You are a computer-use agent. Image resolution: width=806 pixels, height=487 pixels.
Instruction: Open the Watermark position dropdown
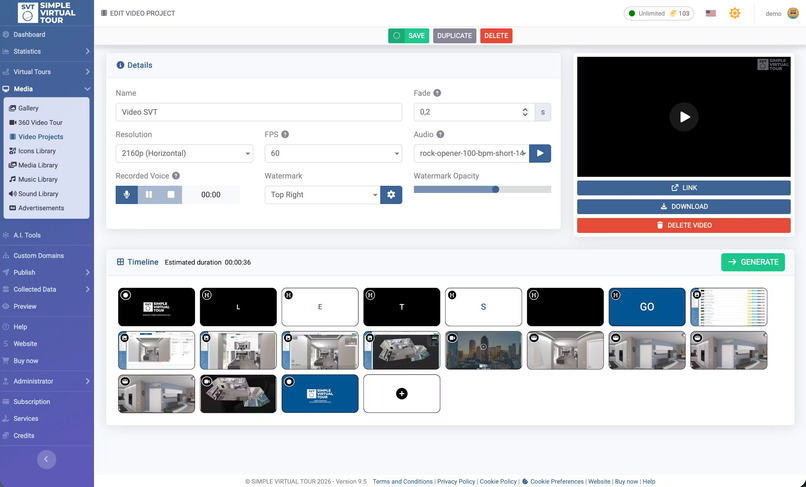coord(322,195)
